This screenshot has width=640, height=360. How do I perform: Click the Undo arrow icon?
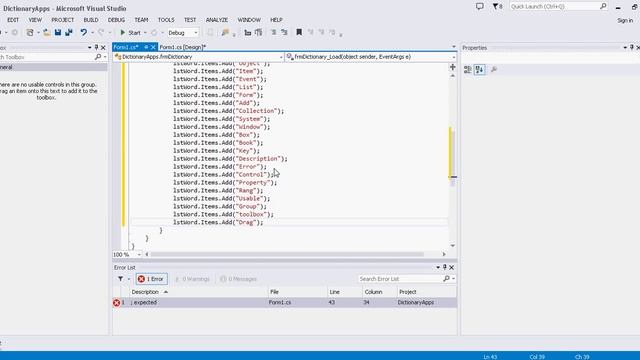click(x=83, y=32)
